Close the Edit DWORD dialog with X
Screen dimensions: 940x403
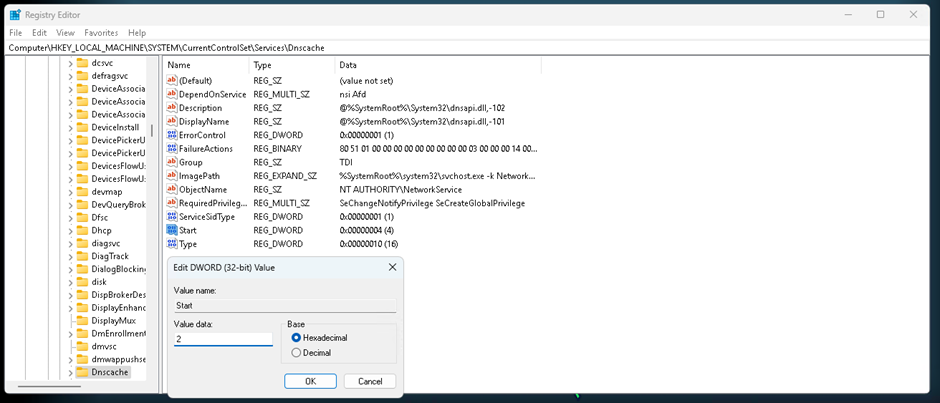[391, 267]
